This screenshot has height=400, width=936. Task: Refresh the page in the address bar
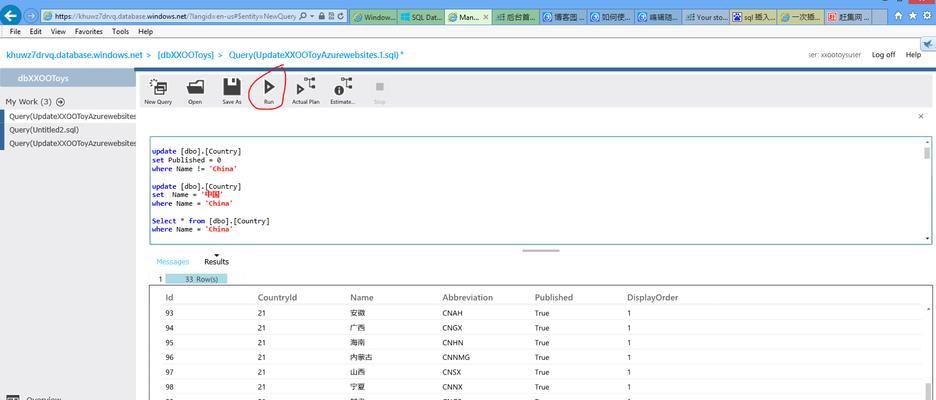(340, 16)
